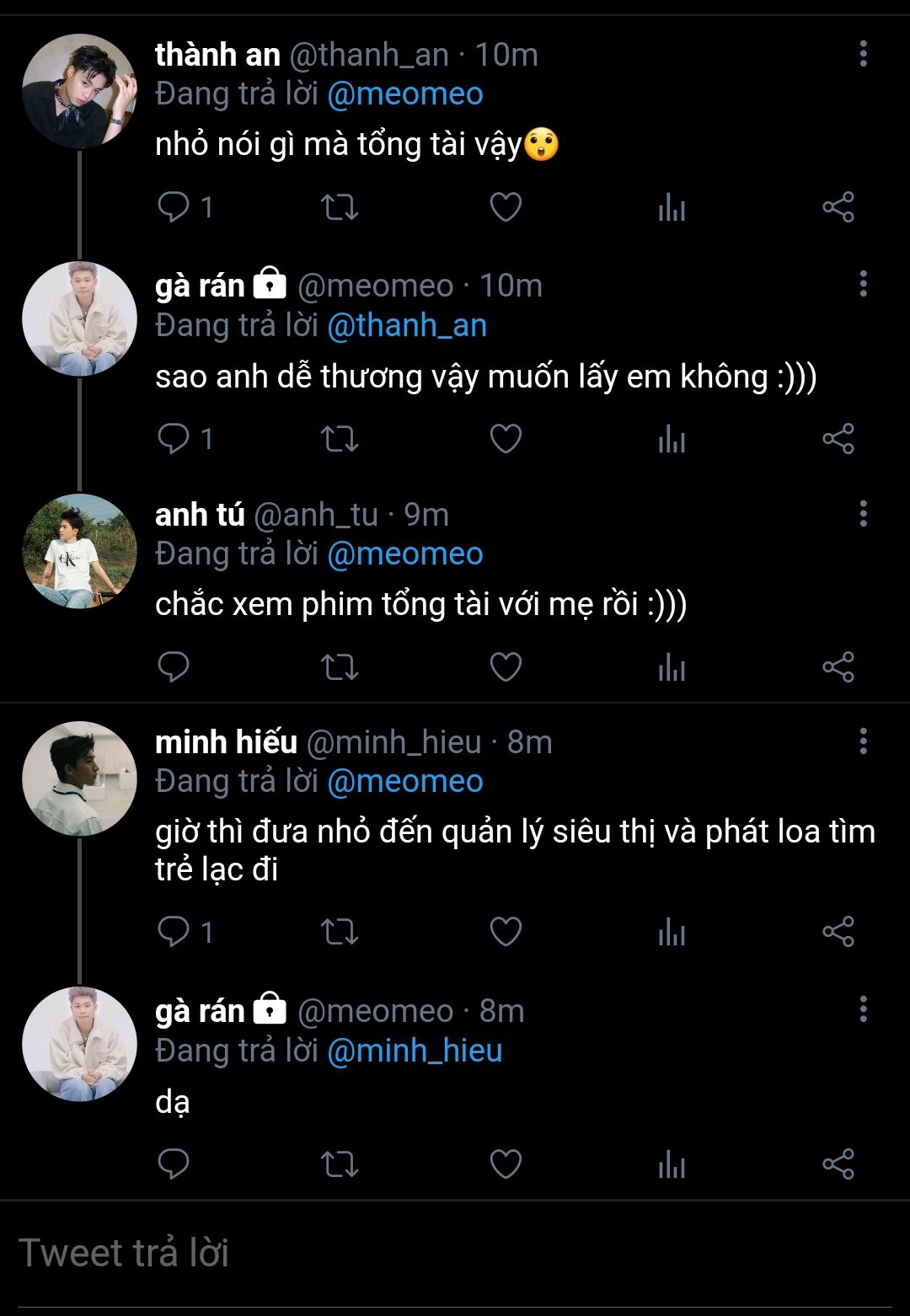Retweet minh hiếu's tweet
The image size is (910, 1316).
pos(340,932)
